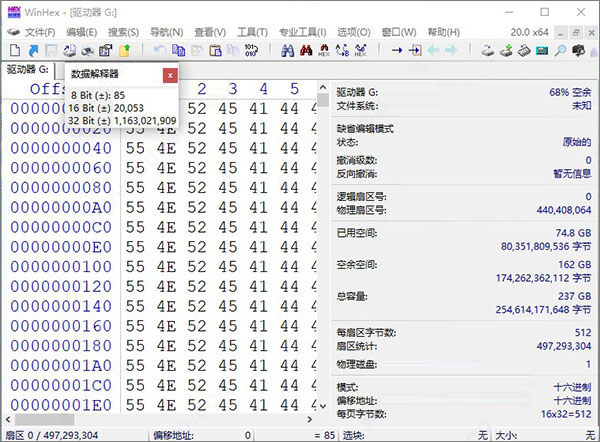Screen dimensions: 600x442
Task: Click the Go To Offset arrow icon
Action: [x=396, y=50]
